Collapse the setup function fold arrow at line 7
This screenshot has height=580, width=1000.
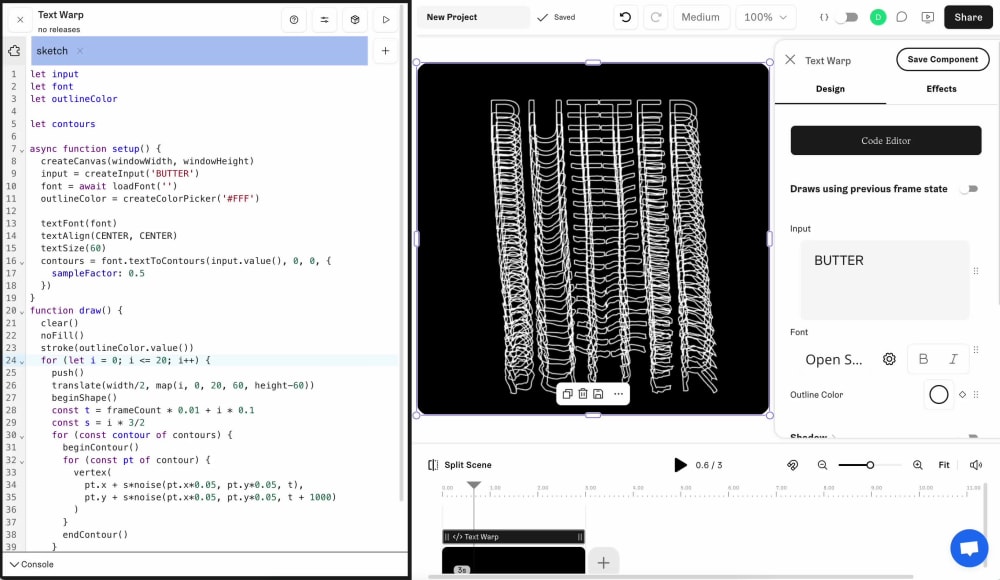click(x=22, y=150)
